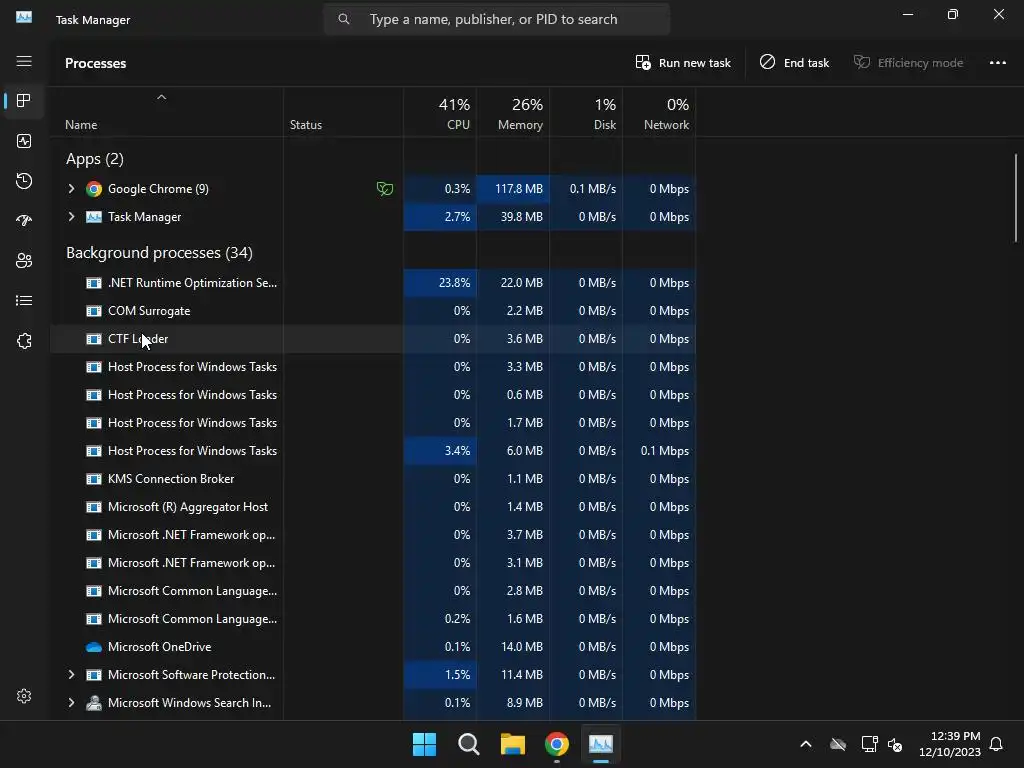Click the 0.1 Mbps network cell

click(x=659, y=451)
